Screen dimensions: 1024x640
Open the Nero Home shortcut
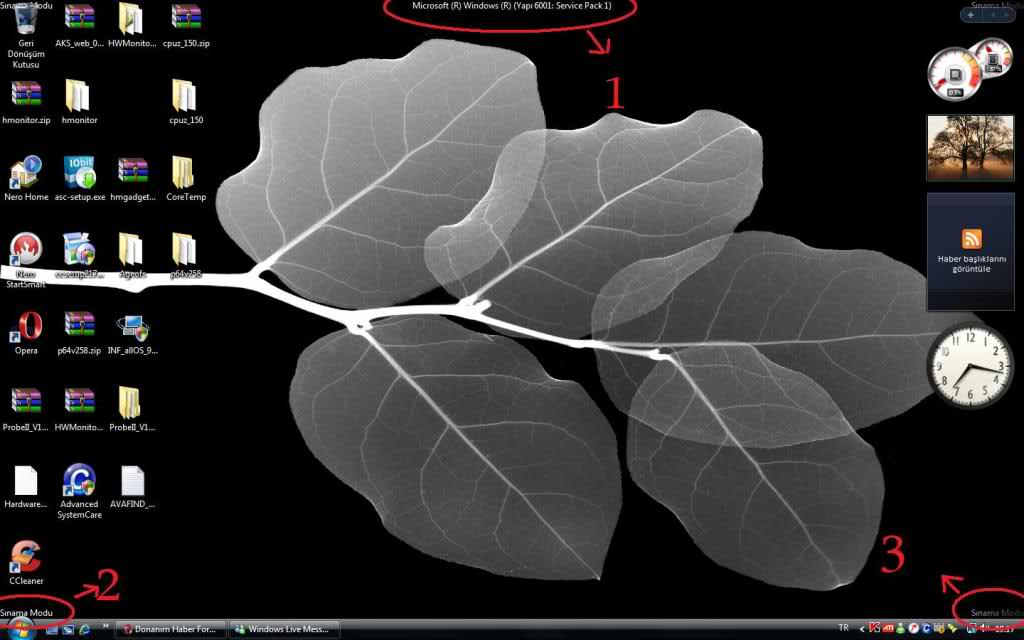26,173
